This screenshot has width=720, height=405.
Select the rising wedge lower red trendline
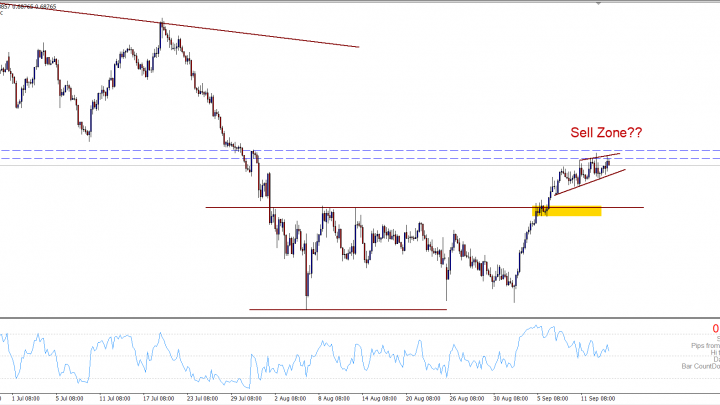[x=590, y=182]
